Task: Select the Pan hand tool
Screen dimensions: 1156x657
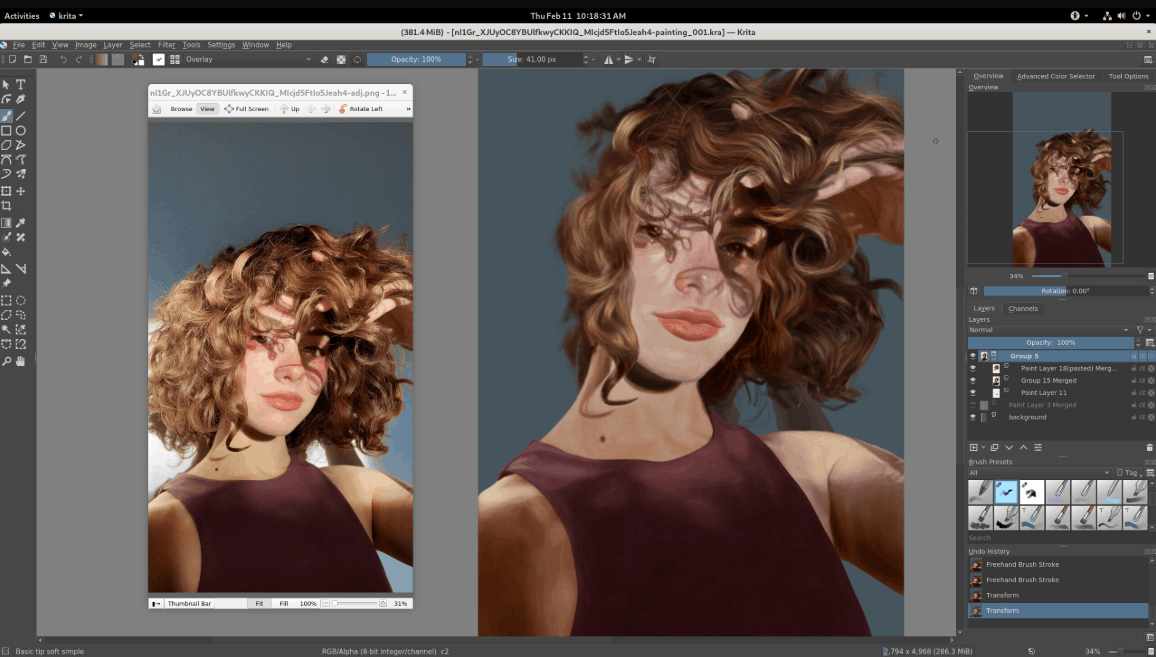Action: tap(21, 361)
